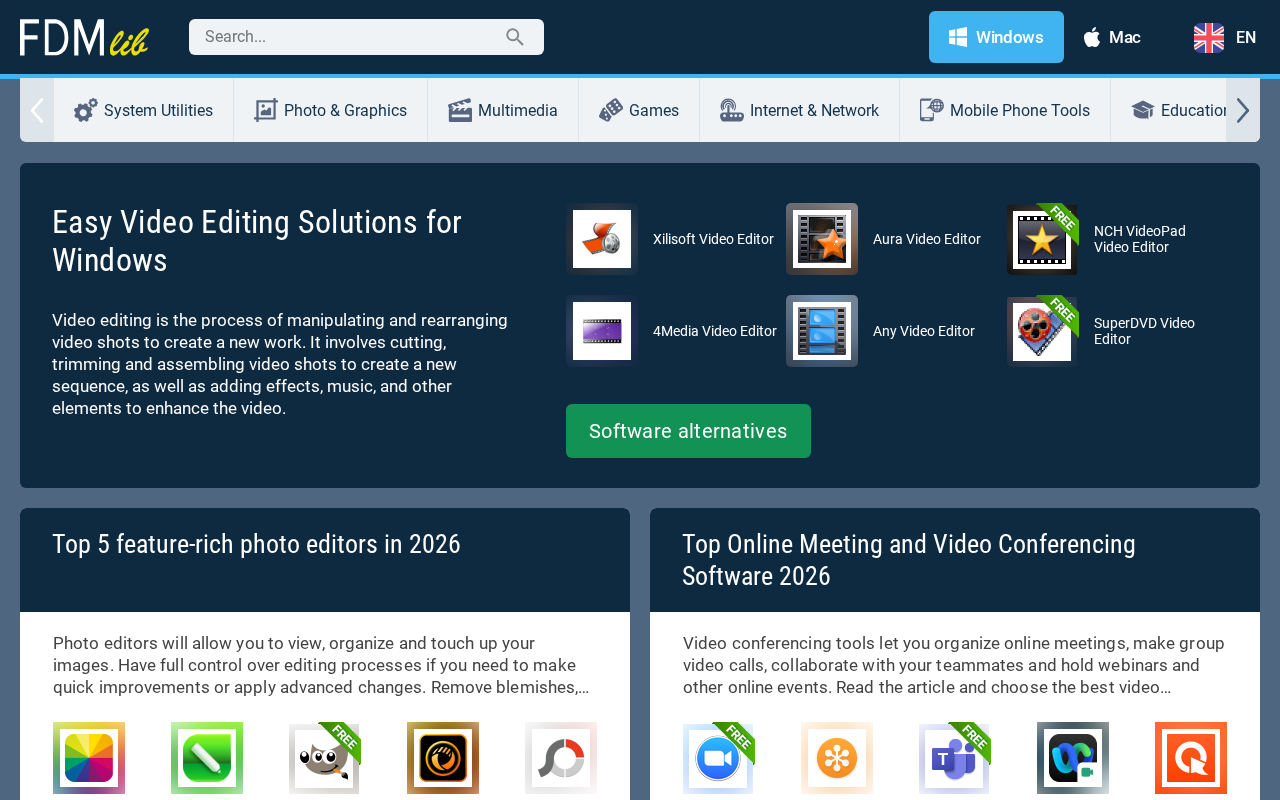This screenshot has width=1280, height=800.
Task: Click the Software alternatives button
Action: (x=688, y=431)
